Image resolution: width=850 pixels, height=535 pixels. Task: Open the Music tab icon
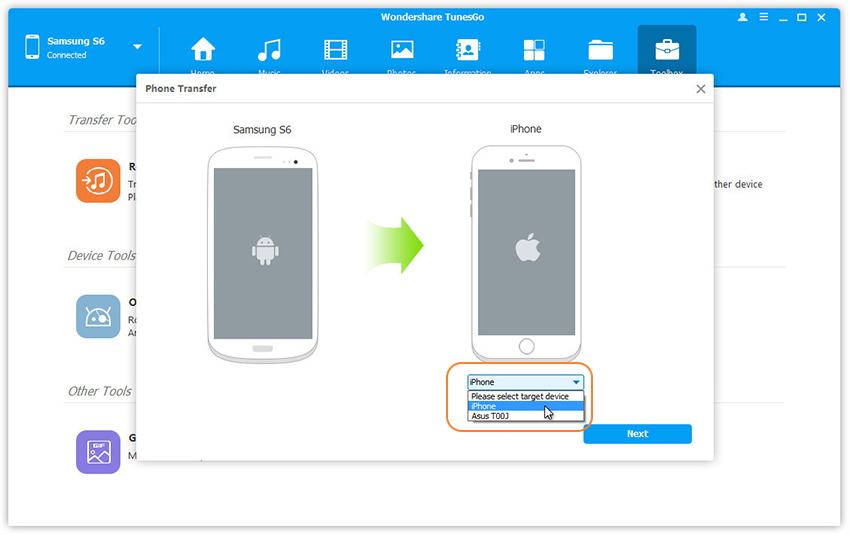(269, 49)
